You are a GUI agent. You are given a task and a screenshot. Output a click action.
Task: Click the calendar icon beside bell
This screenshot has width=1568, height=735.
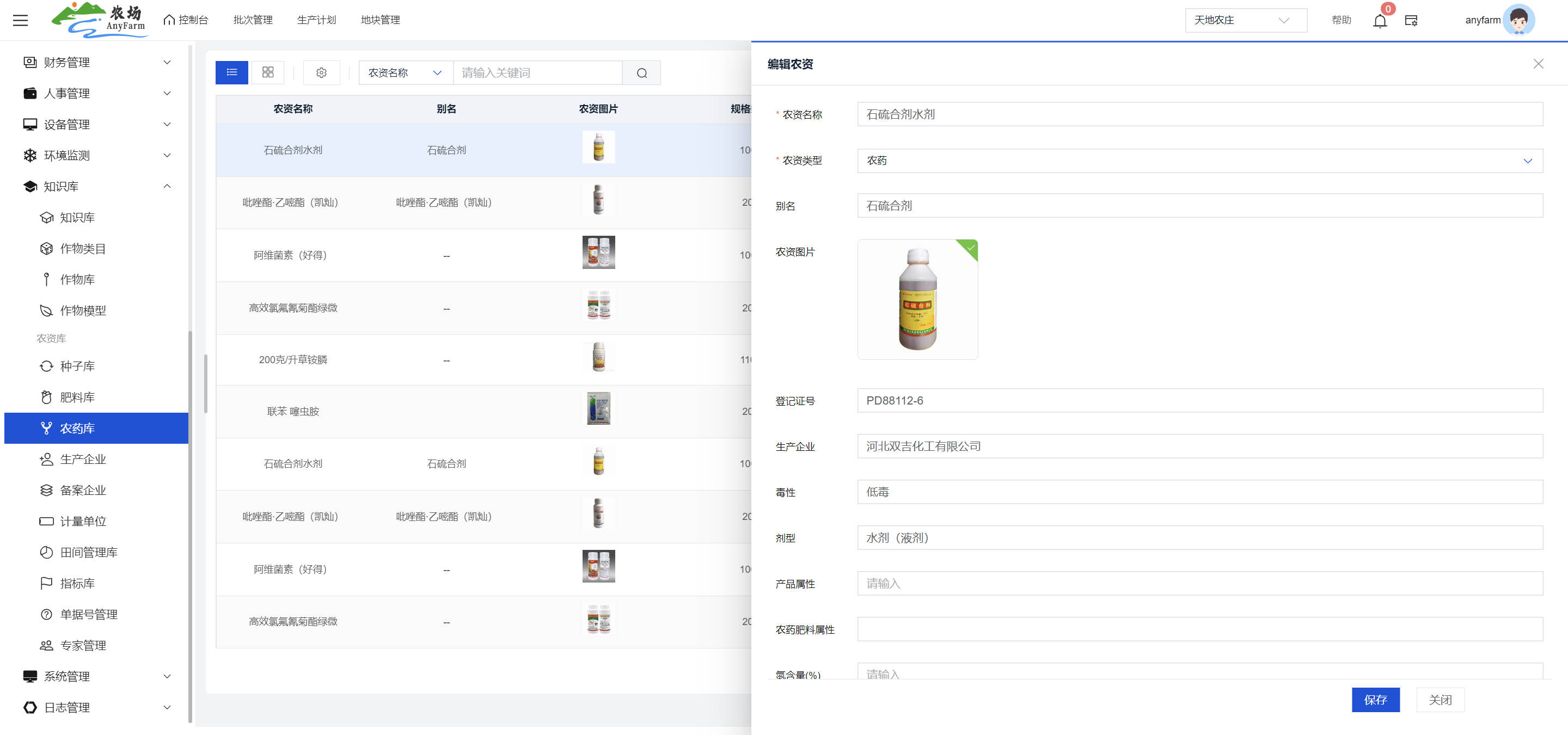(x=1411, y=21)
